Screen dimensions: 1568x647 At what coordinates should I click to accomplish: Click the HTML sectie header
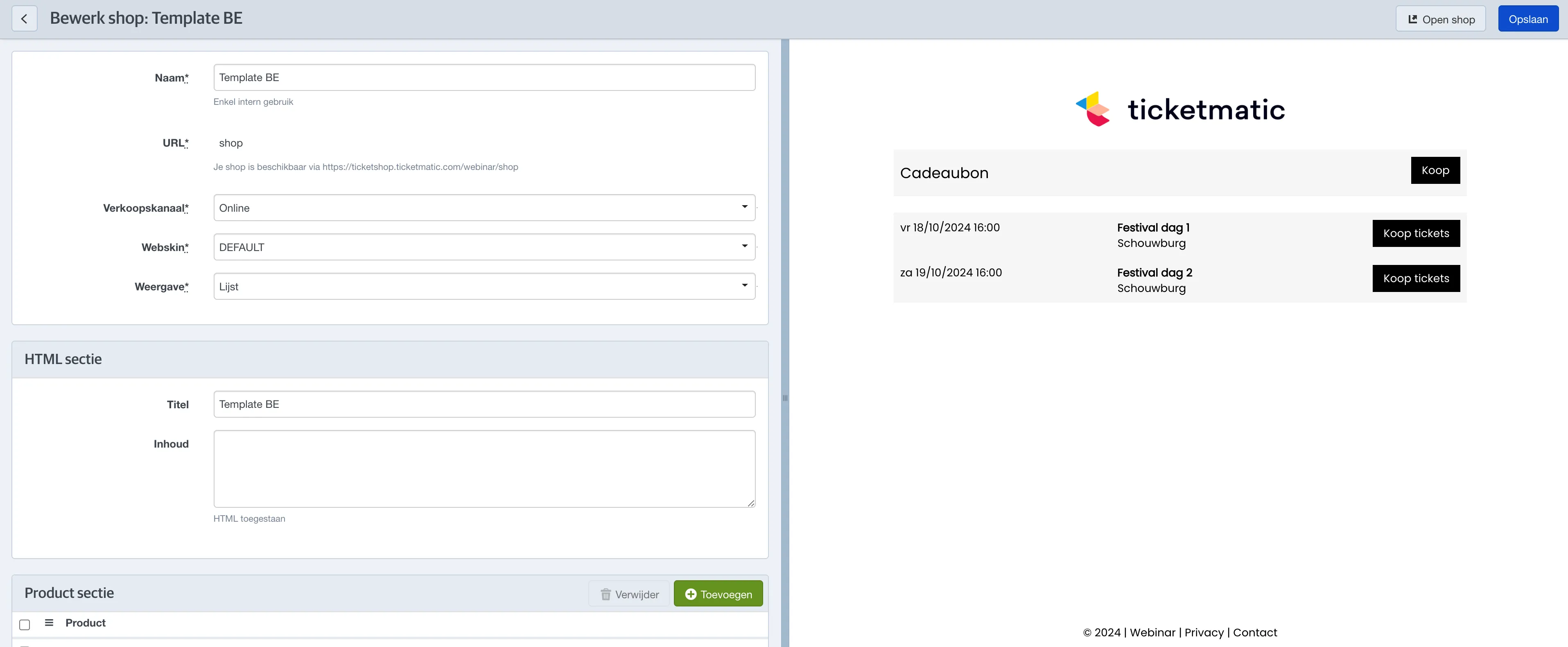(63, 359)
